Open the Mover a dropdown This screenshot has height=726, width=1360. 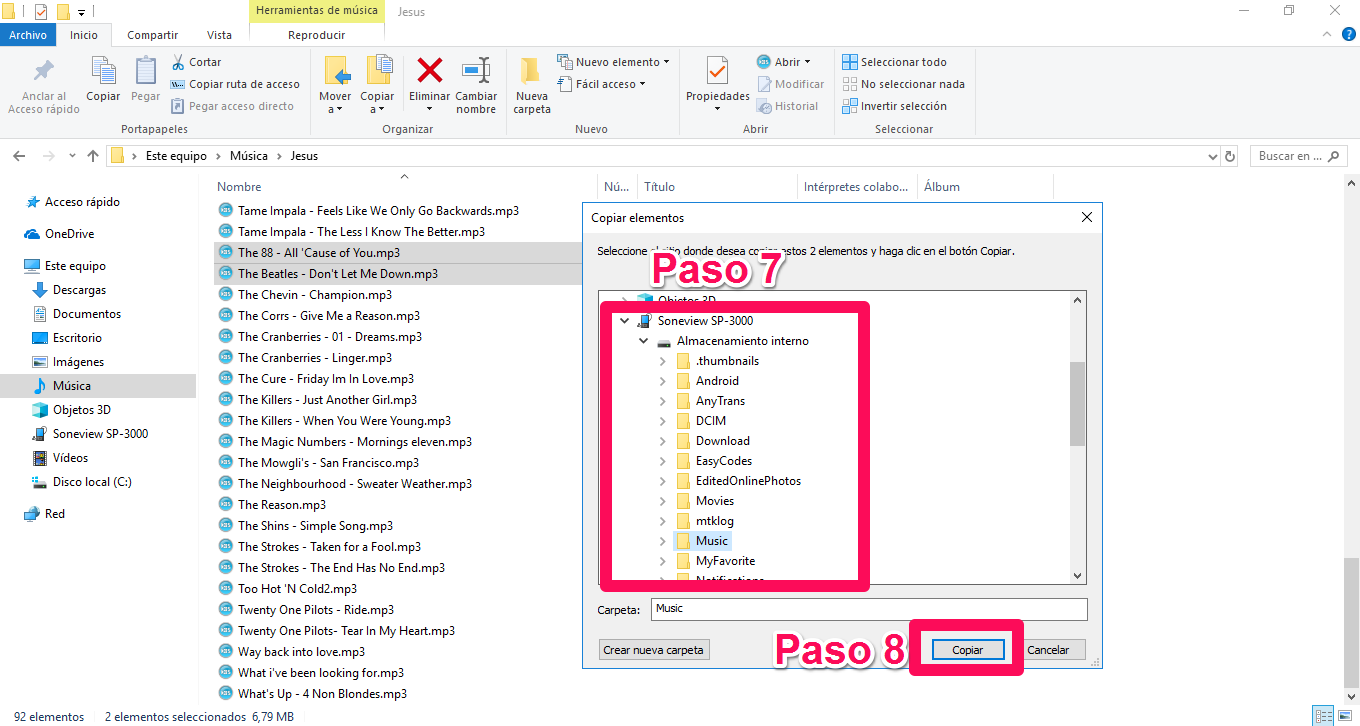tap(335, 103)
